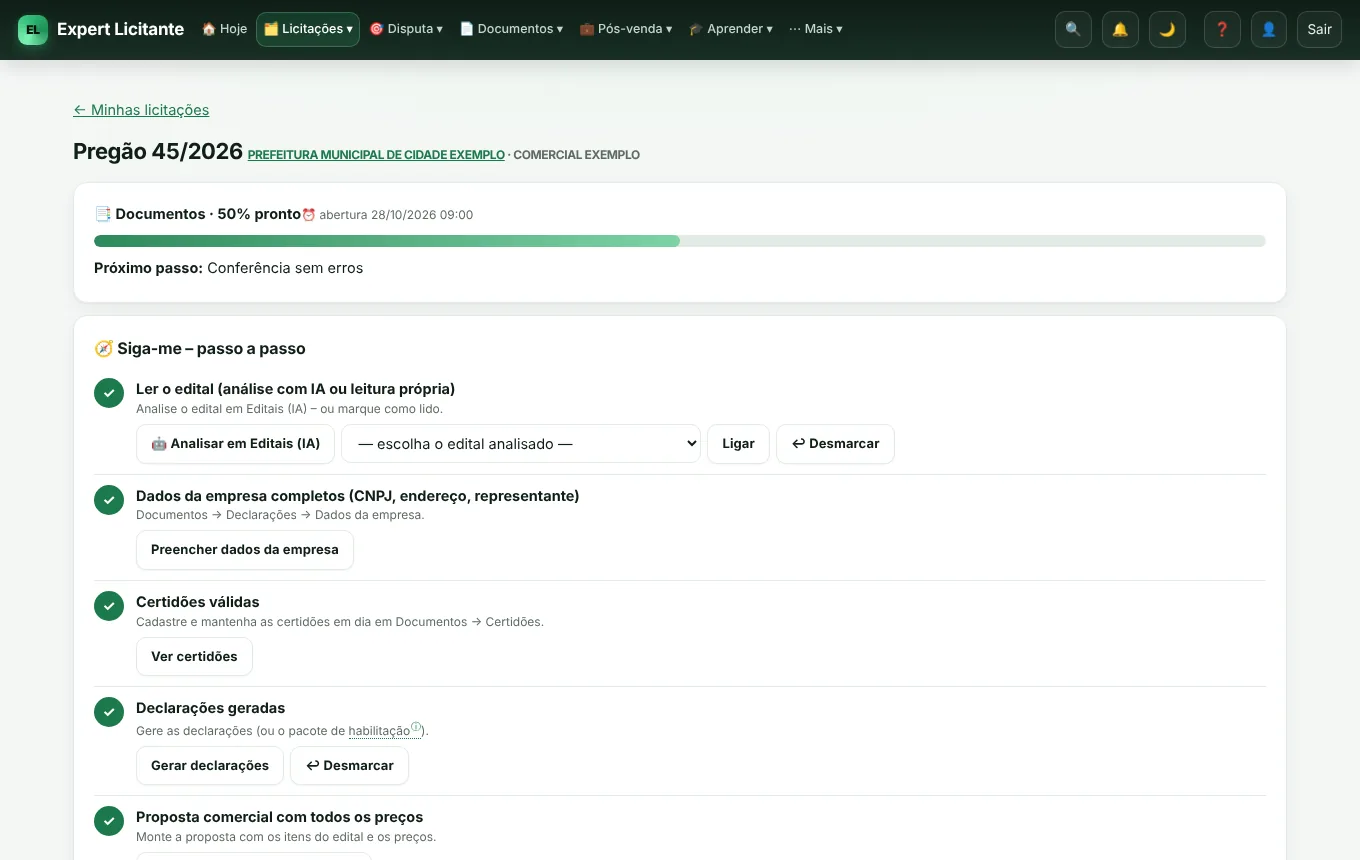Open the search magnifier icon
1360x860 pixels.
[x=1073, y=30]
